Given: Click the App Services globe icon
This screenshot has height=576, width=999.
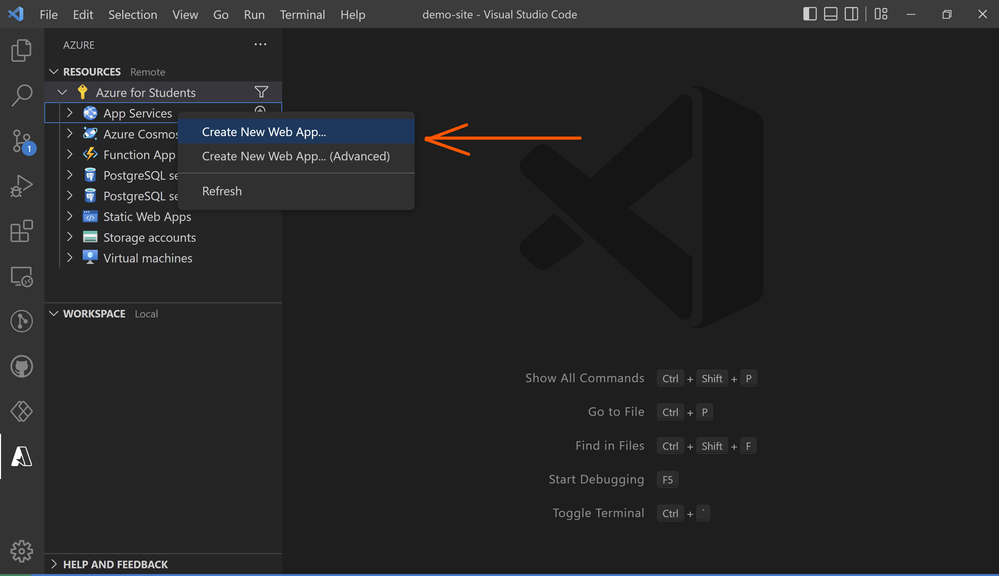Looking at the screenshot, I should click(90, 113).
